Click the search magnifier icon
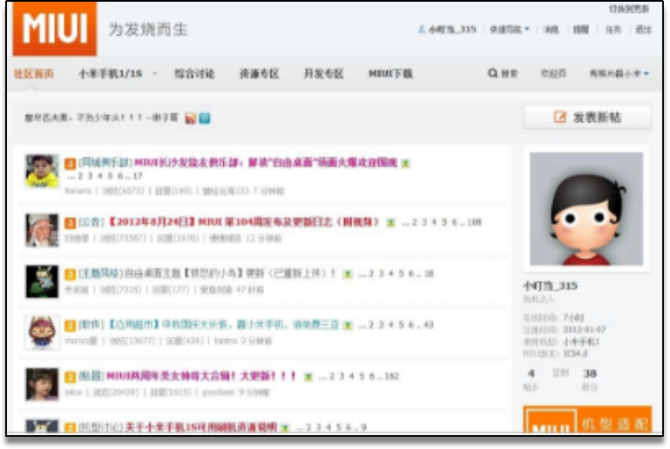670x449 pixels. click(x=492, y=74)
